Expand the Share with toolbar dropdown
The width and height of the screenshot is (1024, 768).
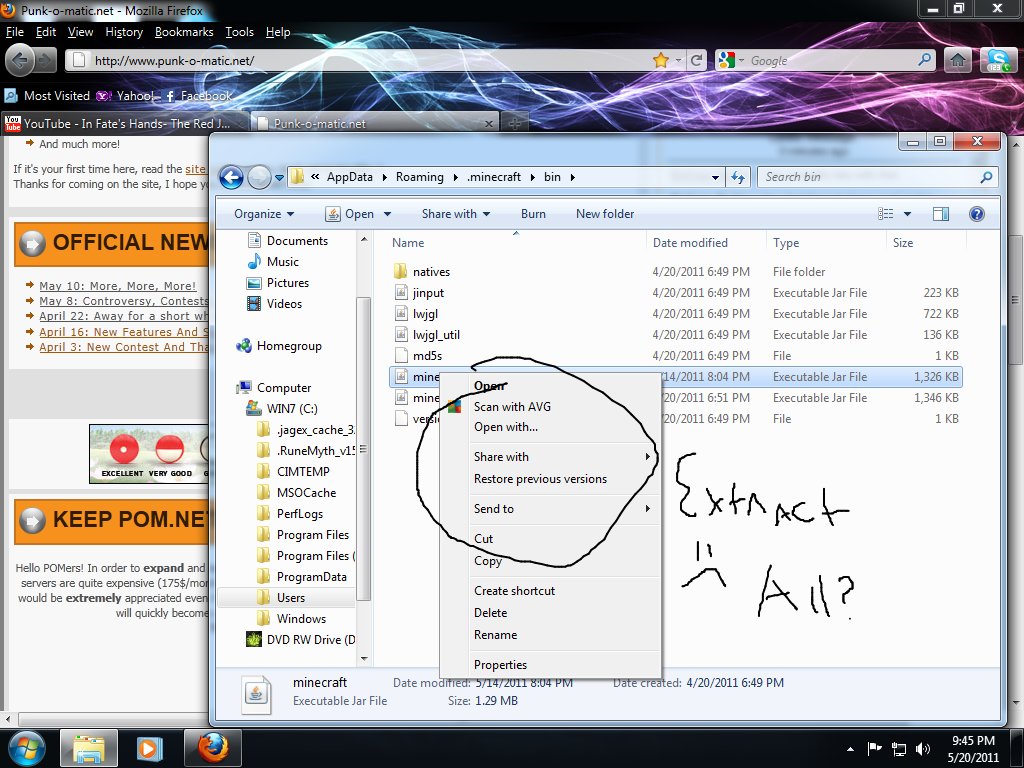(x=455, y=214)
